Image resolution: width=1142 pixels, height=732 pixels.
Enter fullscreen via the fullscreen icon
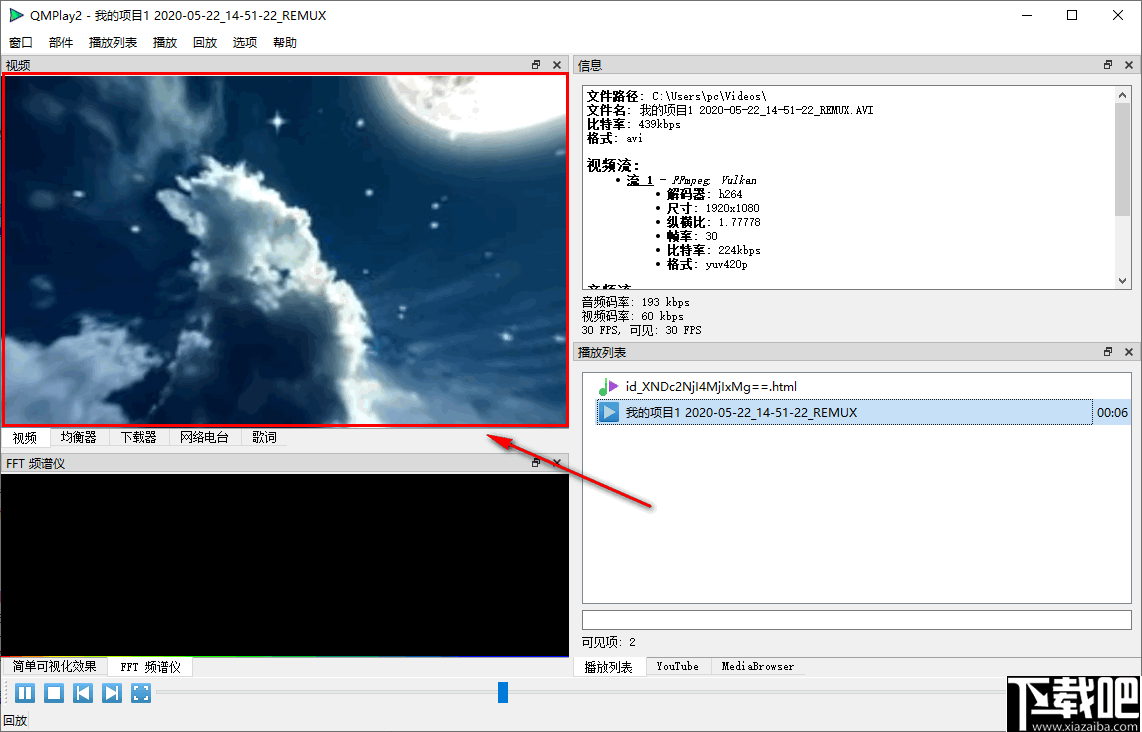point(140,692)
